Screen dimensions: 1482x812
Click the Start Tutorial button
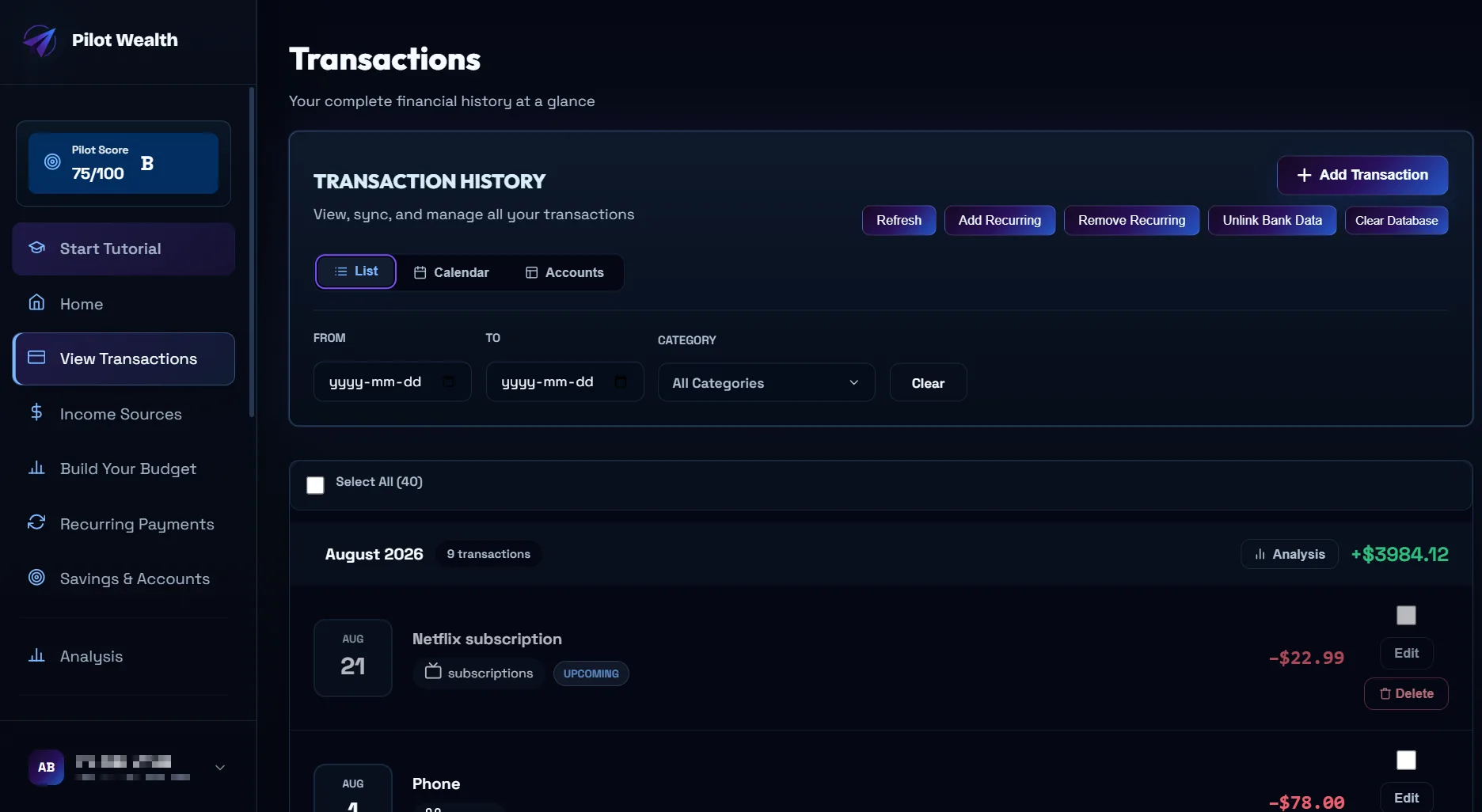coord(123,249)
